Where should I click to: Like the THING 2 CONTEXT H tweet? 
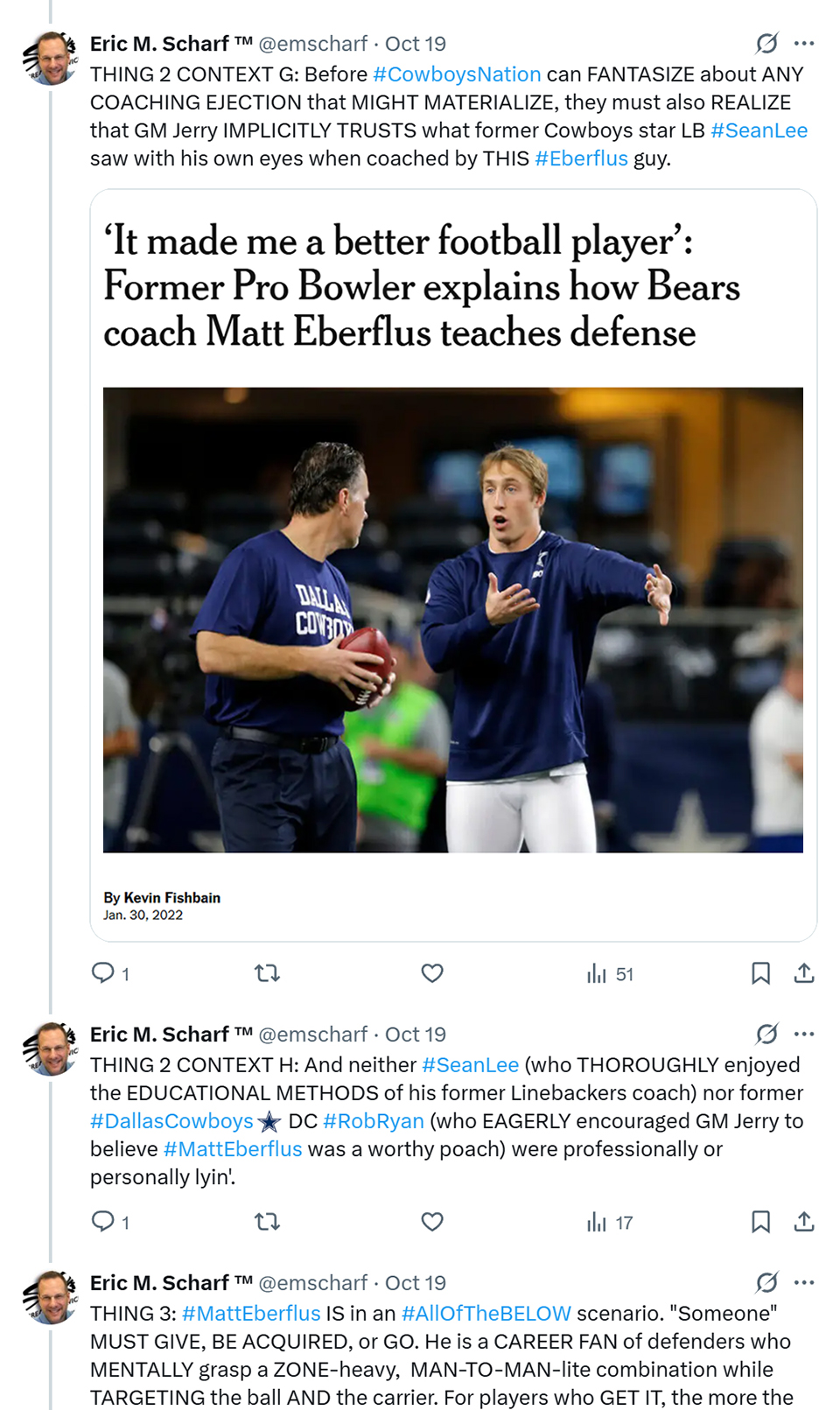pos(432,1221)
